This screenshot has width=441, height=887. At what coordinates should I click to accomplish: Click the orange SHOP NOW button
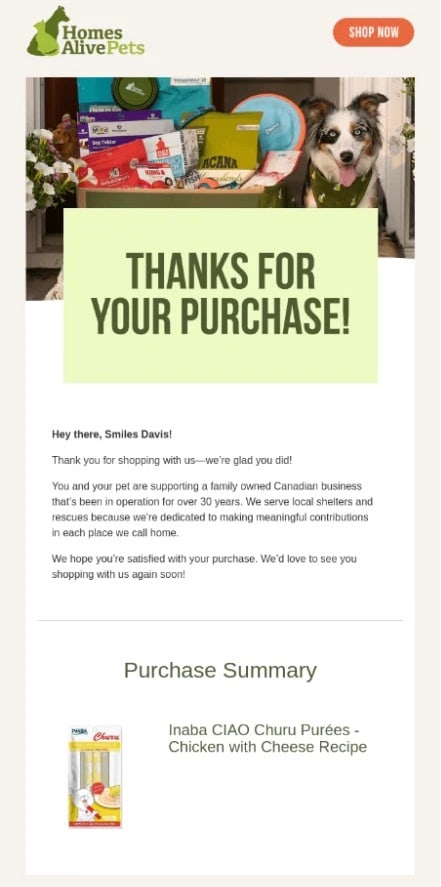[373, 32]
